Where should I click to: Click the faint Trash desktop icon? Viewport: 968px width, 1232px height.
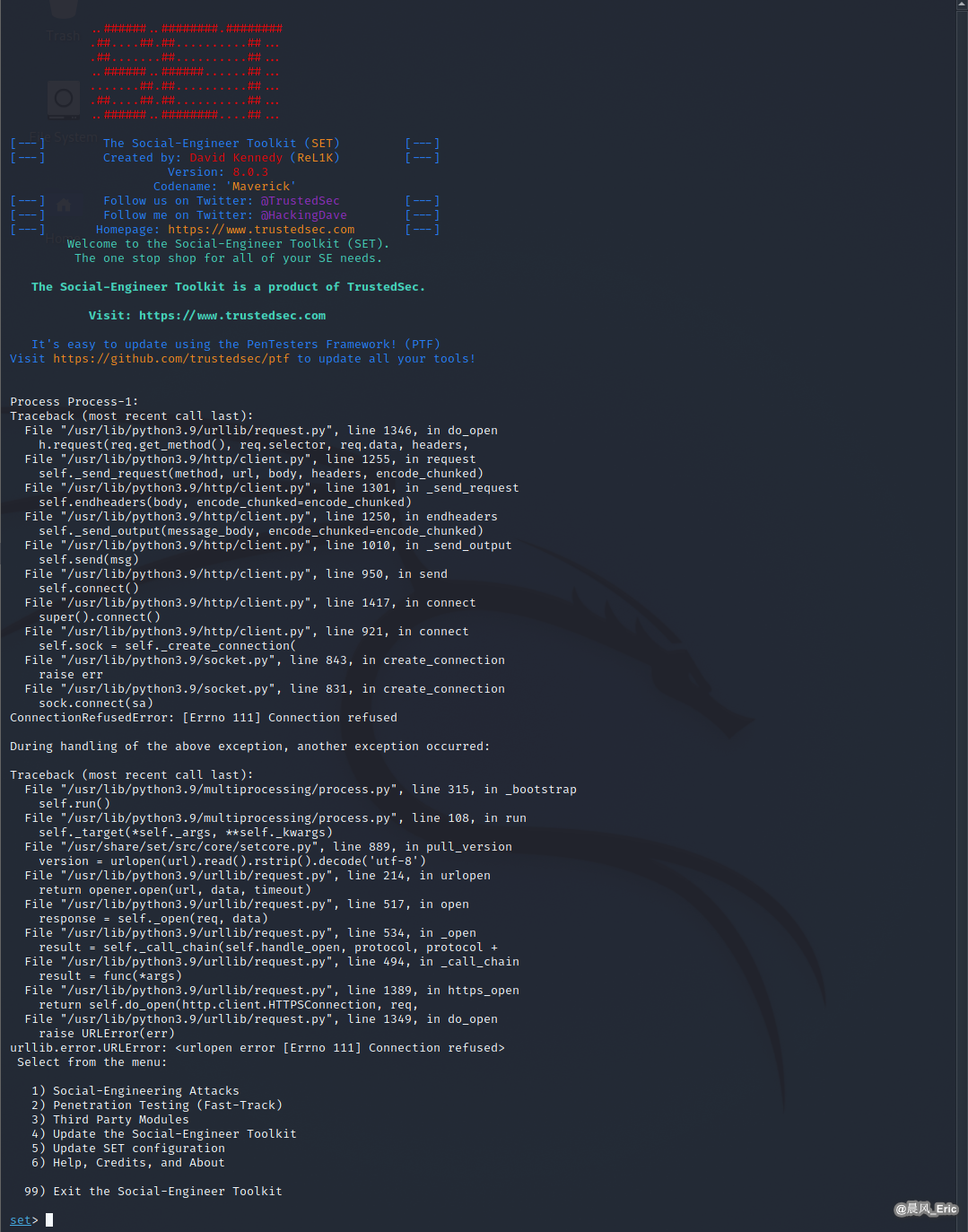click(64, 18)
